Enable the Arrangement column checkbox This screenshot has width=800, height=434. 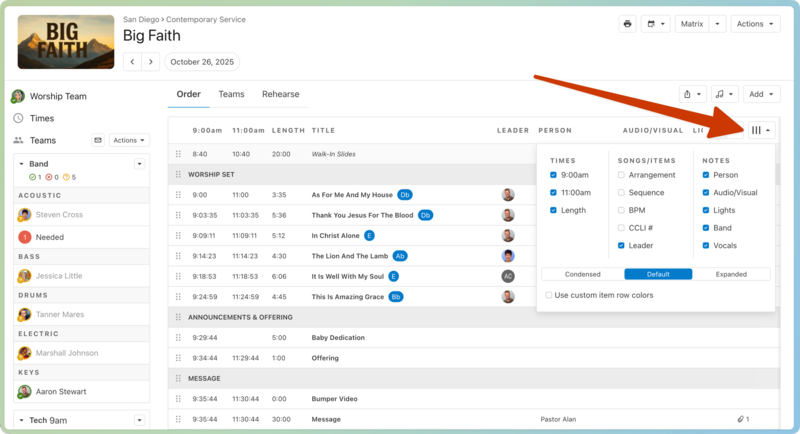[622, 175]
